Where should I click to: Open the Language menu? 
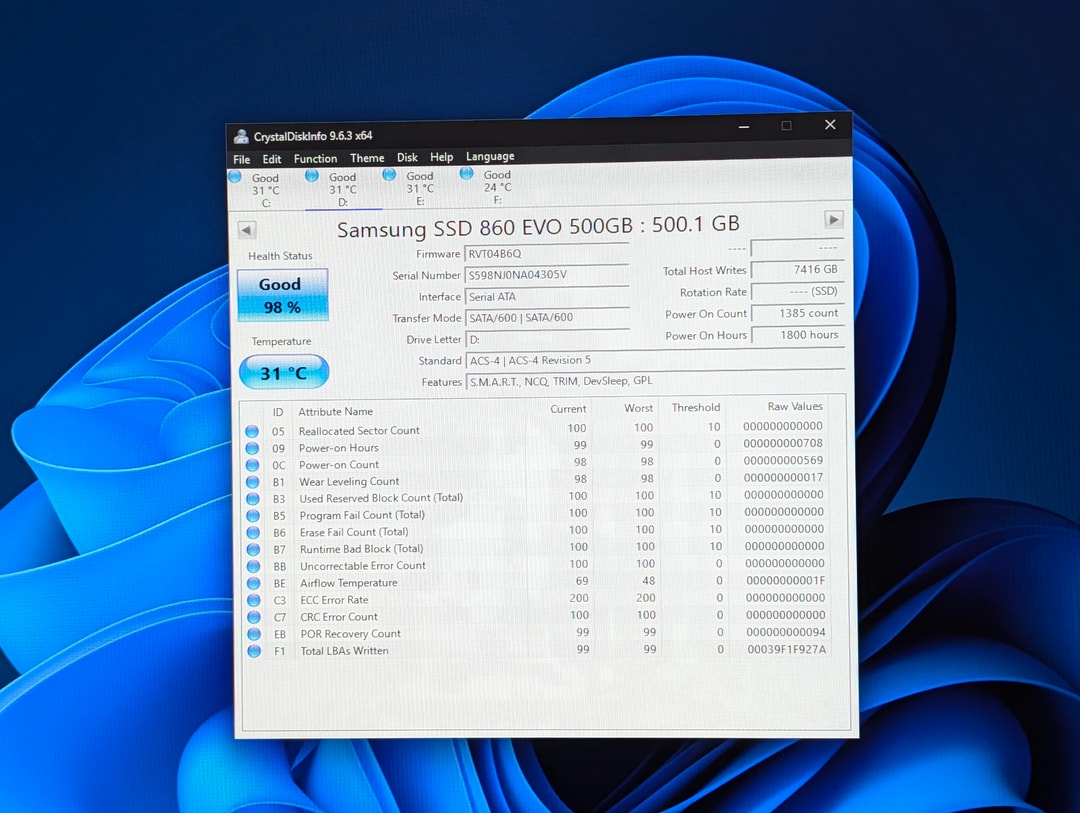(x=490, y=156)
